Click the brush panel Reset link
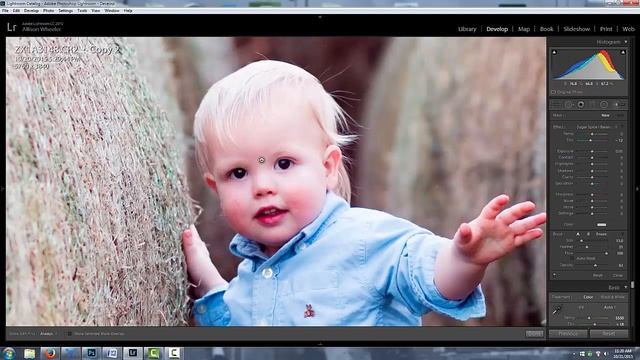The height and width of the screenshot is (360, 640). [x=598, y=276]
